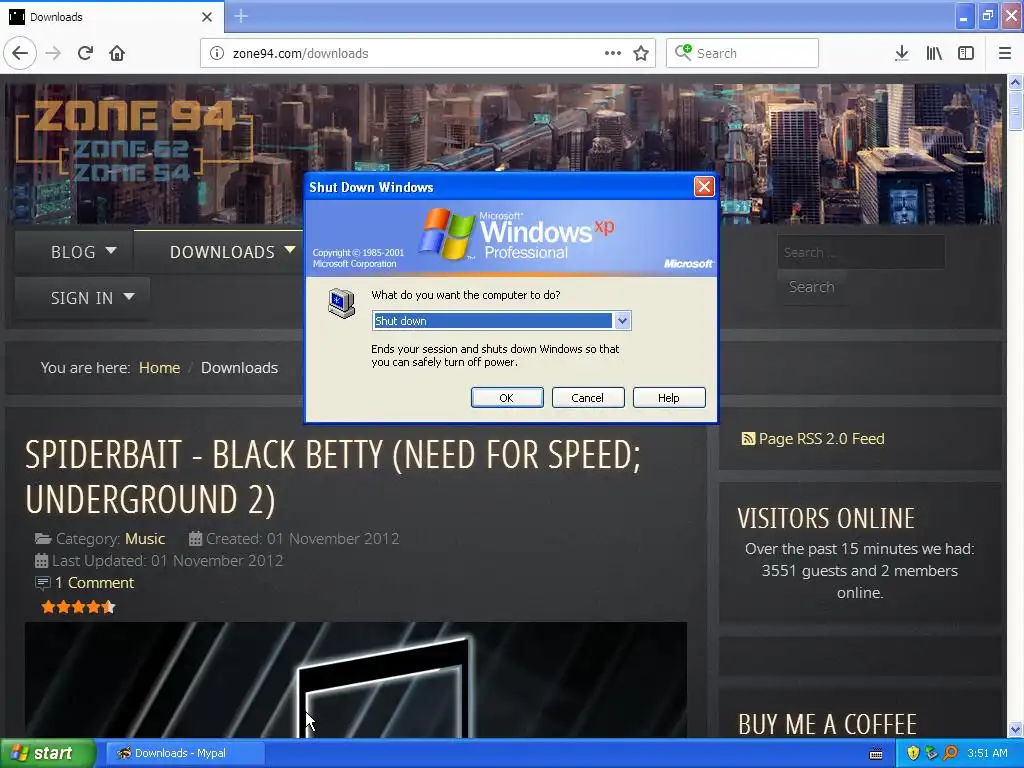Open the downloads arrow in toolbar
The height and width of the screenshot is (768, 1024).
point(901,53)
